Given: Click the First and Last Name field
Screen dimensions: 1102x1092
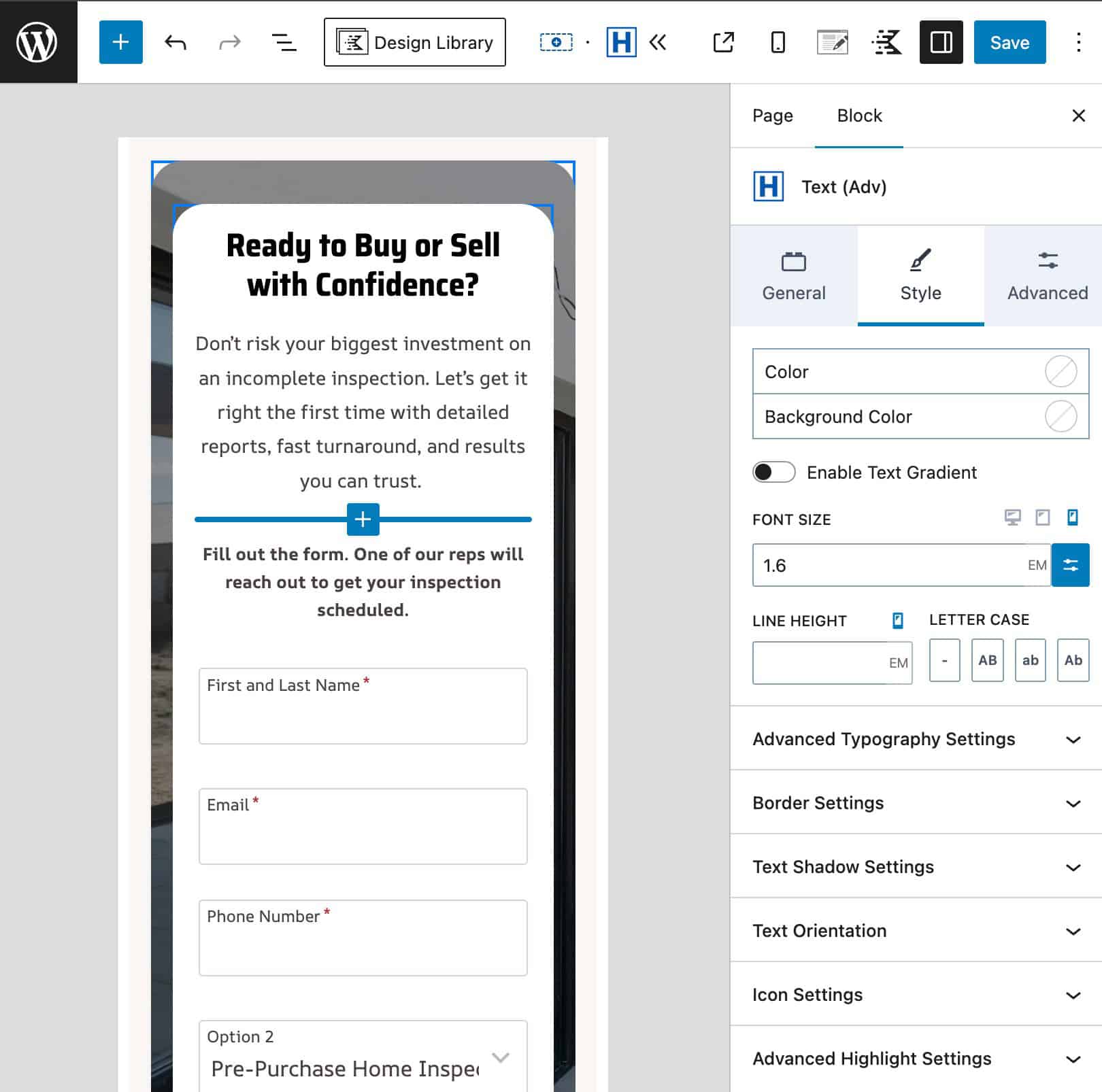Looking at the screenshot, I should (362, 707).
